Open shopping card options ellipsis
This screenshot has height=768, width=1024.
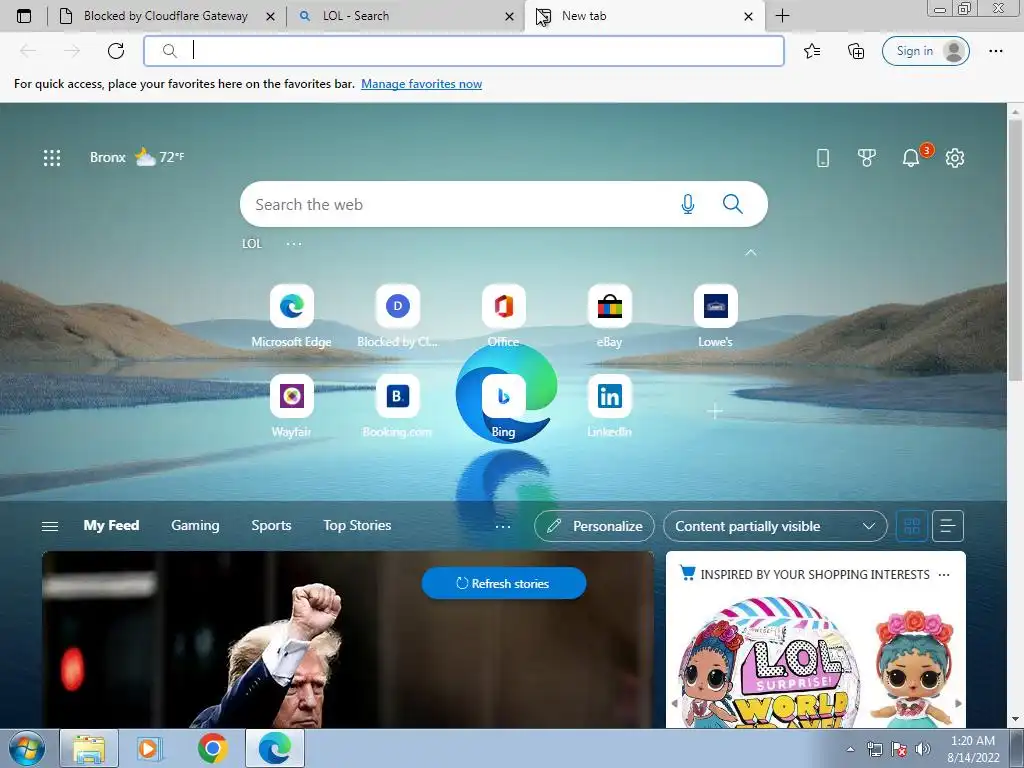944,575
